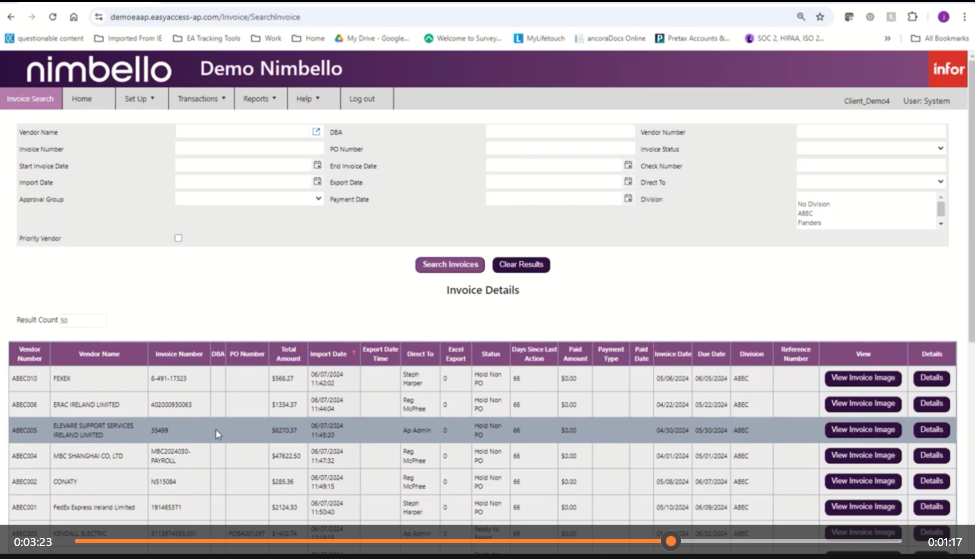Open the Reports menu
The width and height of the screenshot is (975, 559).
click(260, 99)
